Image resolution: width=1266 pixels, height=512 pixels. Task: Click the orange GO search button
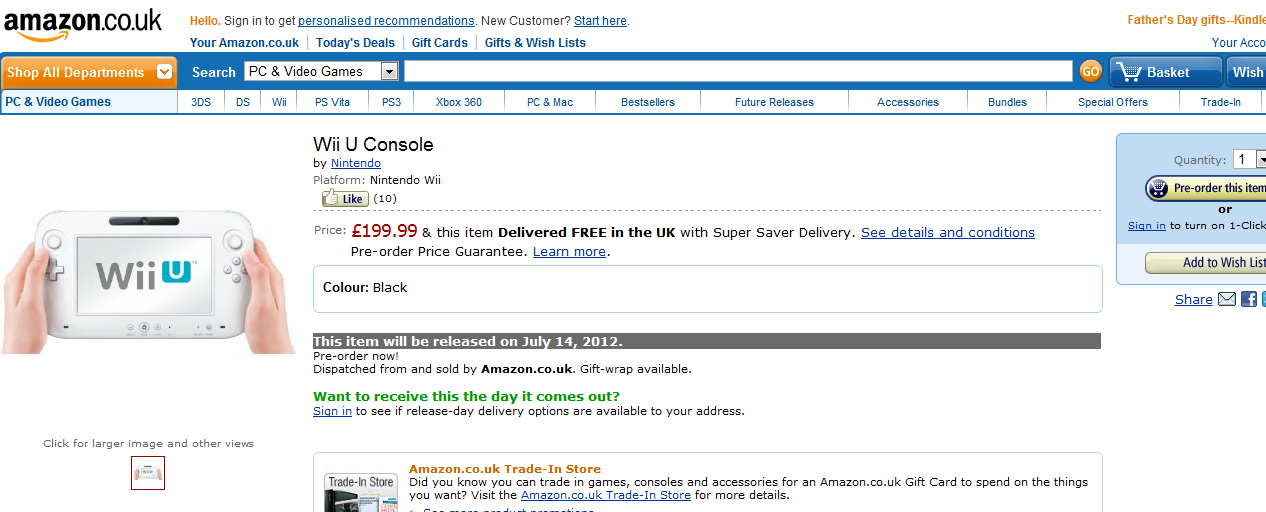coord(1090,71)
